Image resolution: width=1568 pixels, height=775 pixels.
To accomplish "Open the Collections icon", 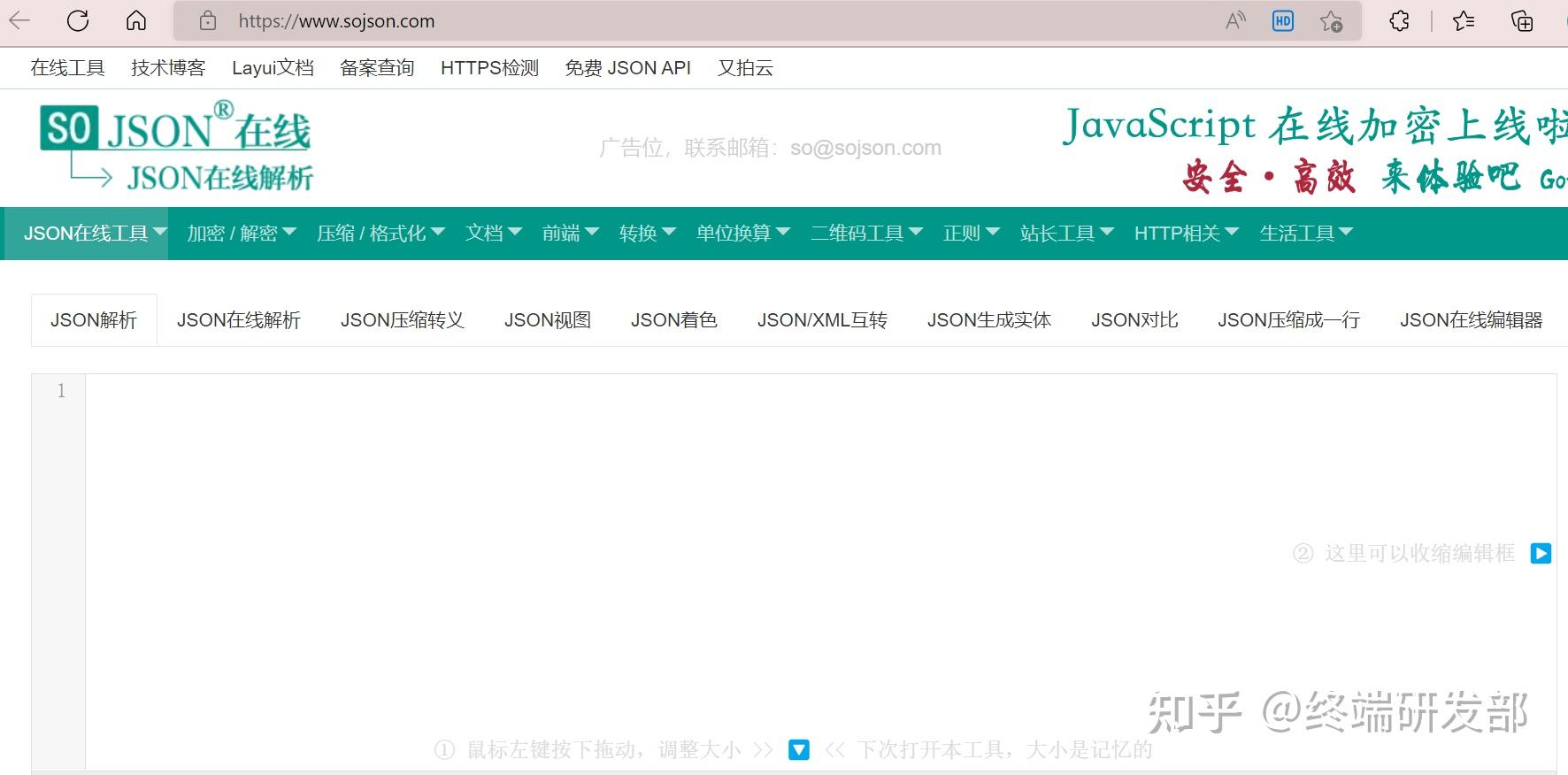I will (1522, 21).
